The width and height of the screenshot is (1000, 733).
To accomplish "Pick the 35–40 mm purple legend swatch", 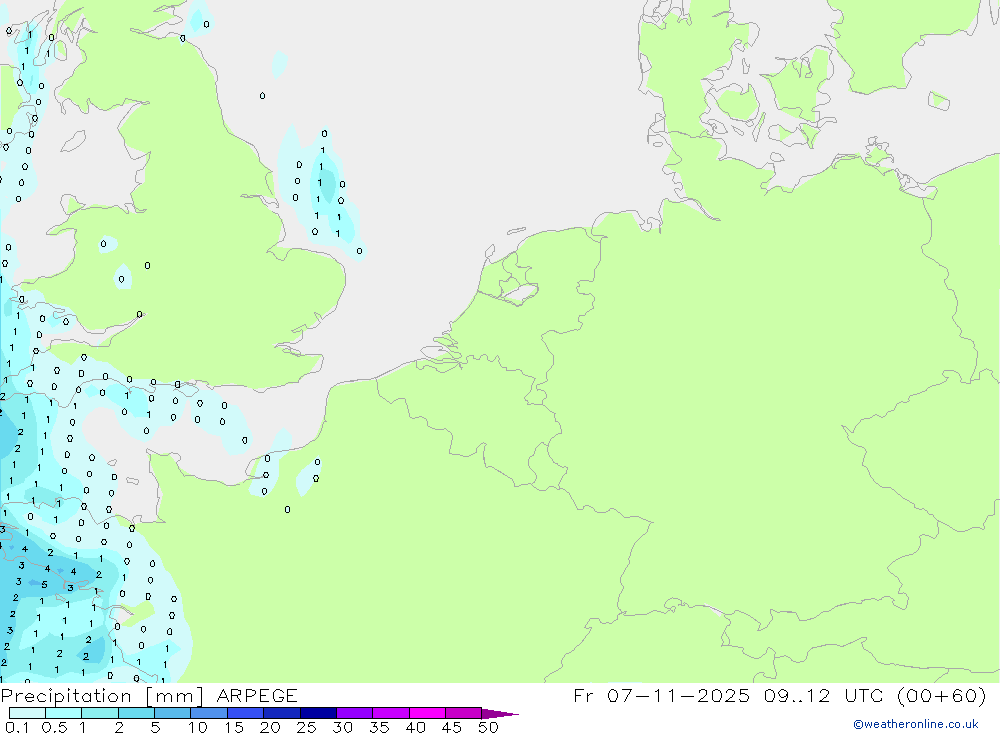I will [391, 713].
